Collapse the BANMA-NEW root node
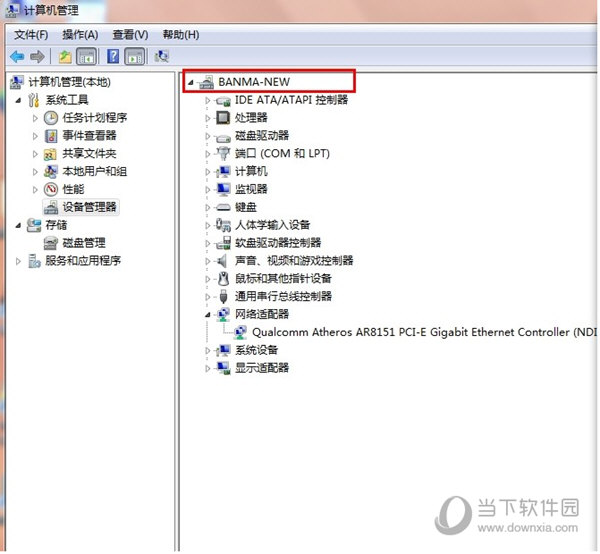Image resolution: width=600 pixels, height=554 pixels. 191,82
